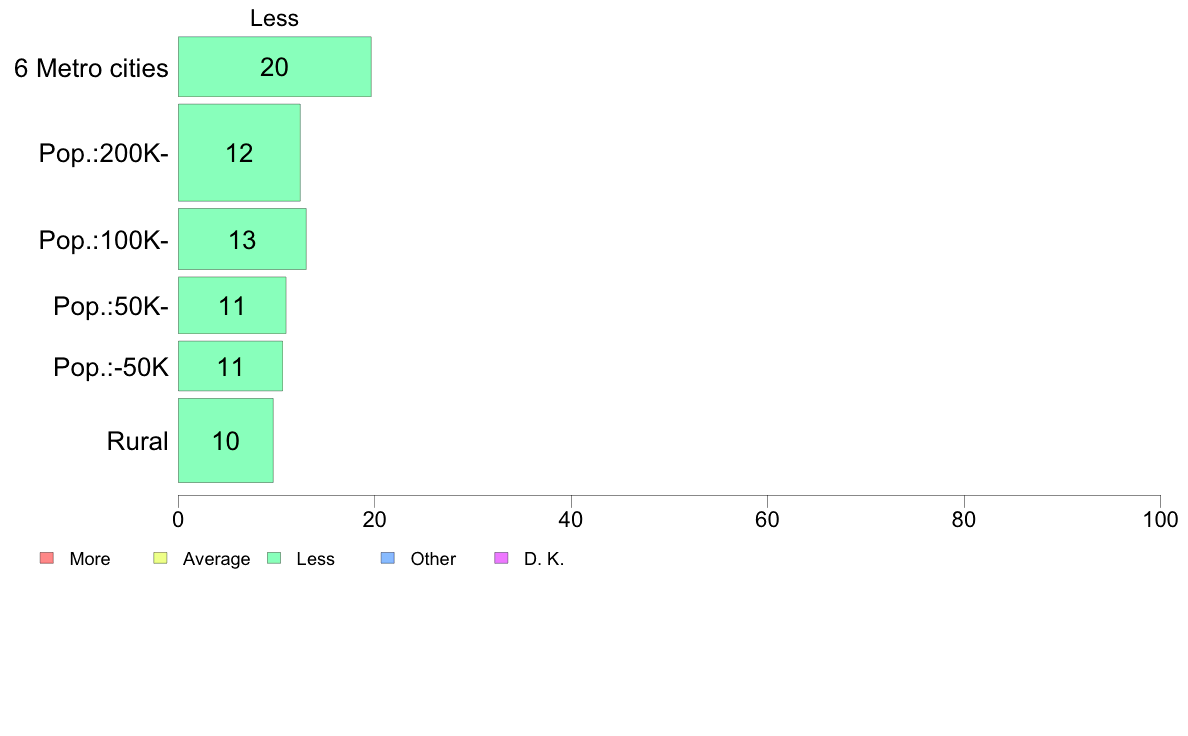Click the 100 tick on axis
This screenshot has width=1188, height=736.
pyautogui.click(x=1160, y=519)
